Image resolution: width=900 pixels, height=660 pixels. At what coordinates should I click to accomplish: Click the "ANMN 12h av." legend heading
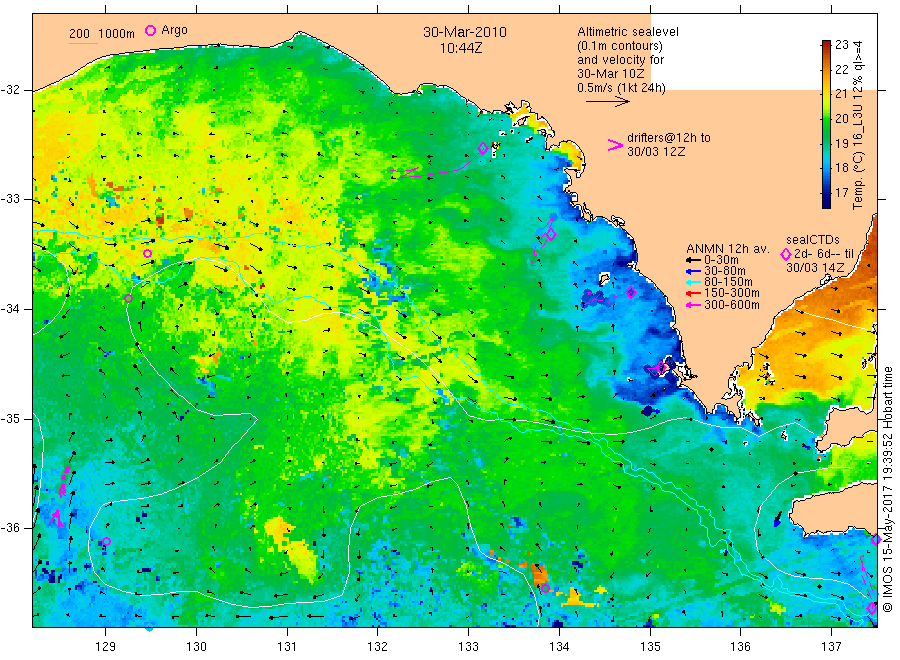click(x=728, y=249)
